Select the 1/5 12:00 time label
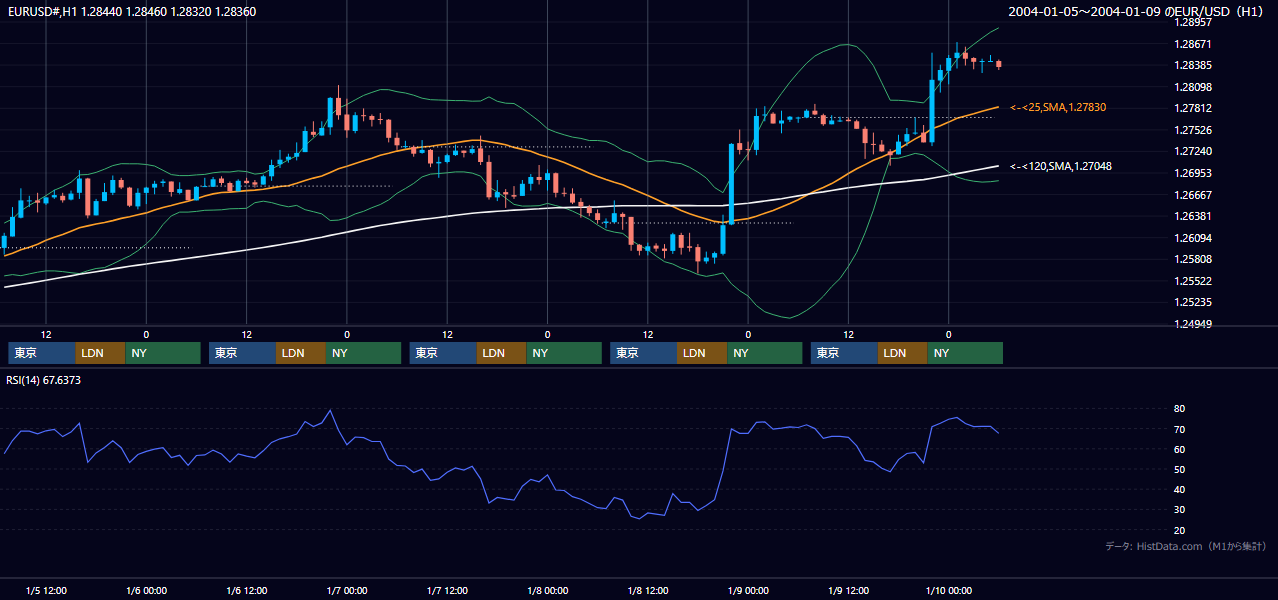 [x=46, y=591]
